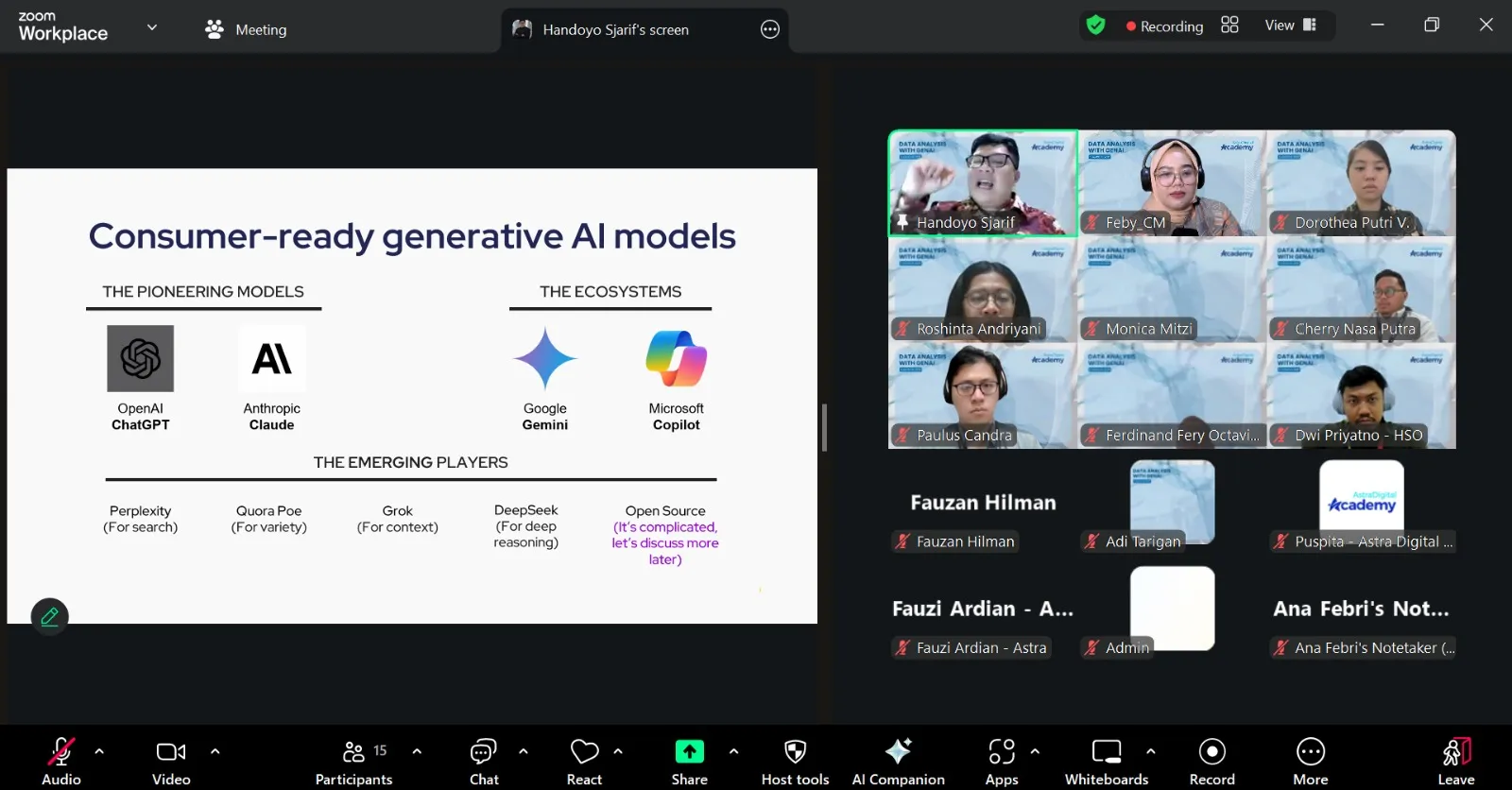
Task: Select Monica Mitzi's video tile
Action: [1172, 289]
